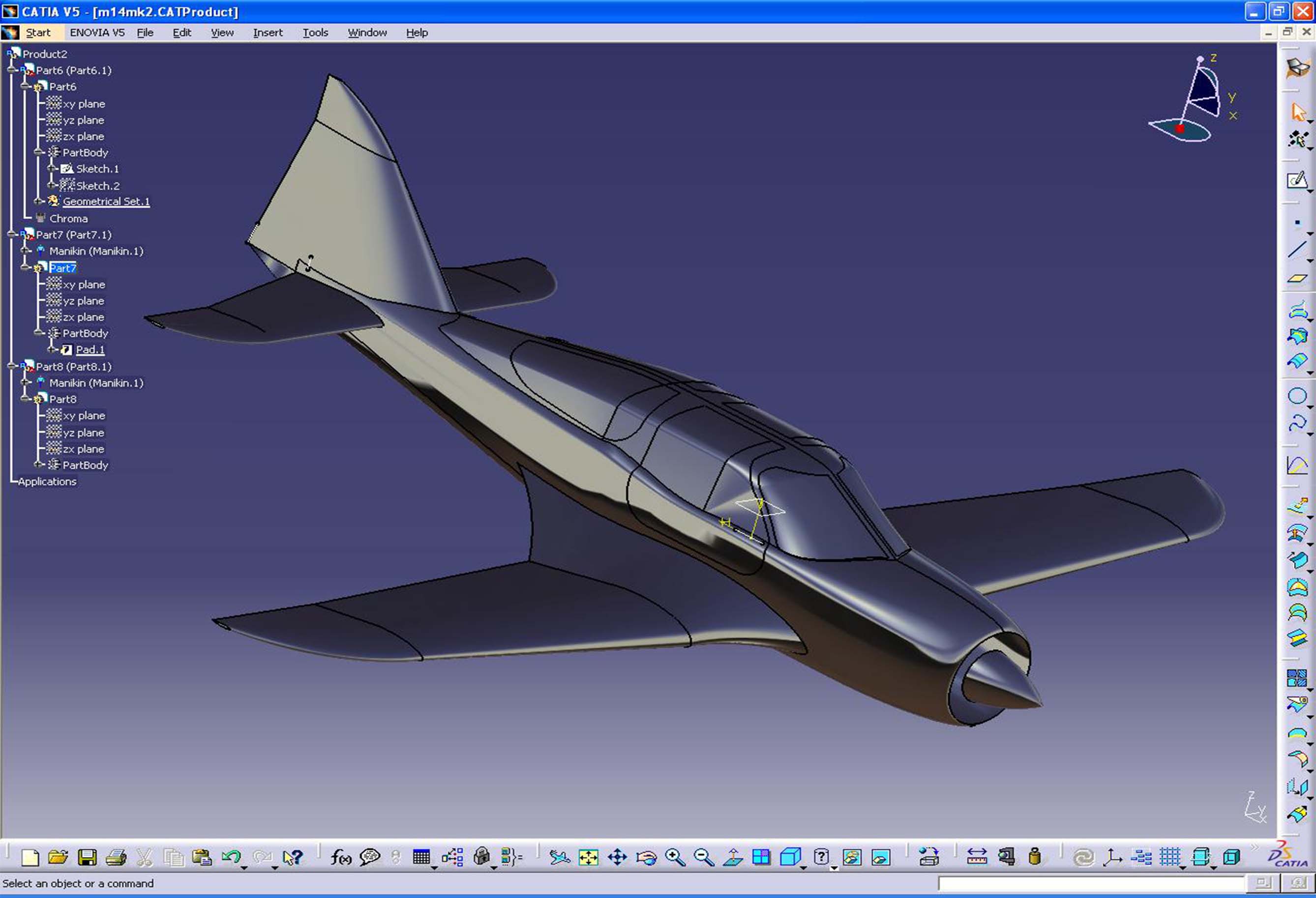Select the Fly Mode tool

(x=560, y=857)
